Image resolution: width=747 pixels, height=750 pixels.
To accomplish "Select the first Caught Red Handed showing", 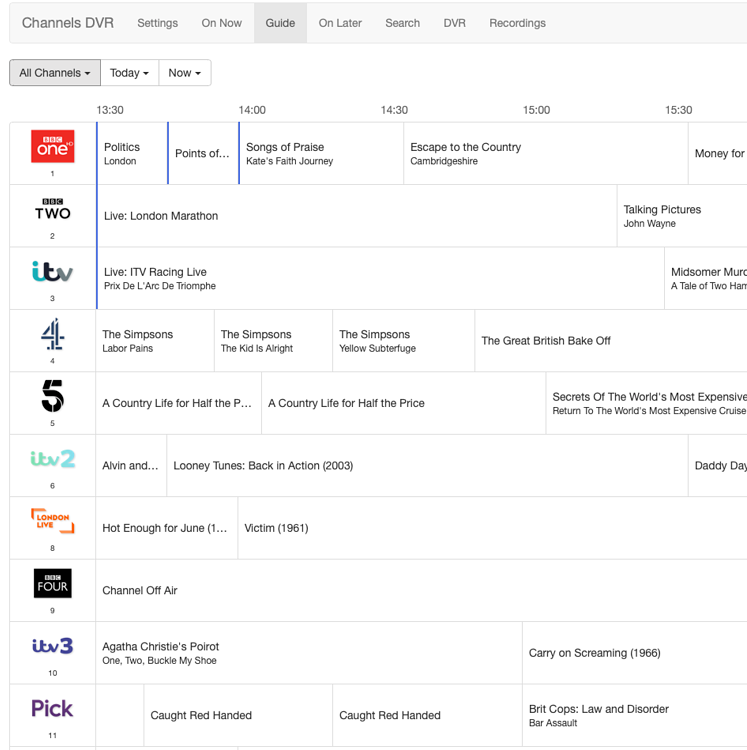I will [x=238, y=715].
